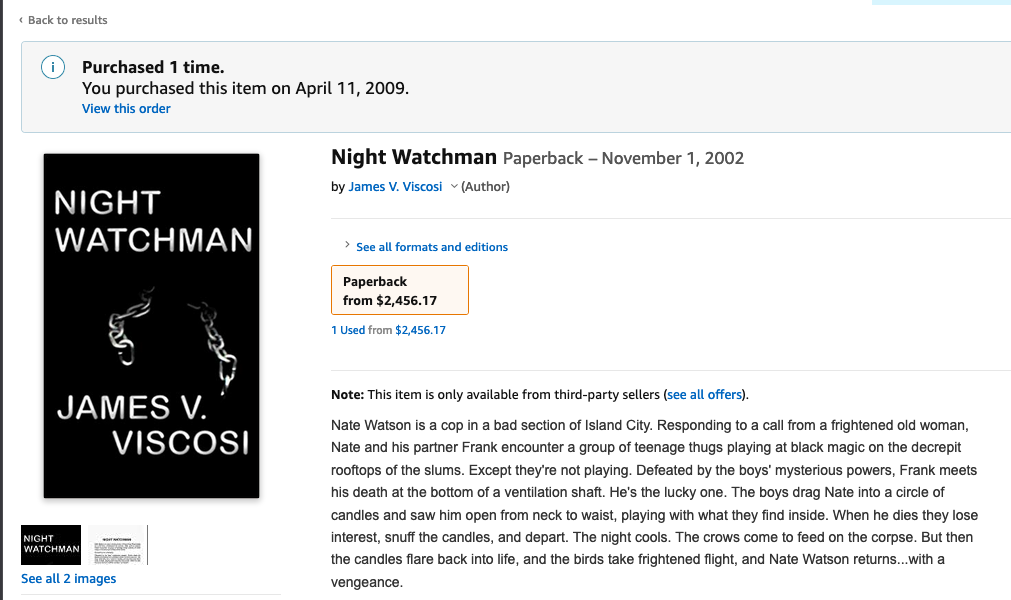Click the back chevron before Back to results
This screenshot has height=600, width=1011.
pyautogui.click(x=21, y=20)
